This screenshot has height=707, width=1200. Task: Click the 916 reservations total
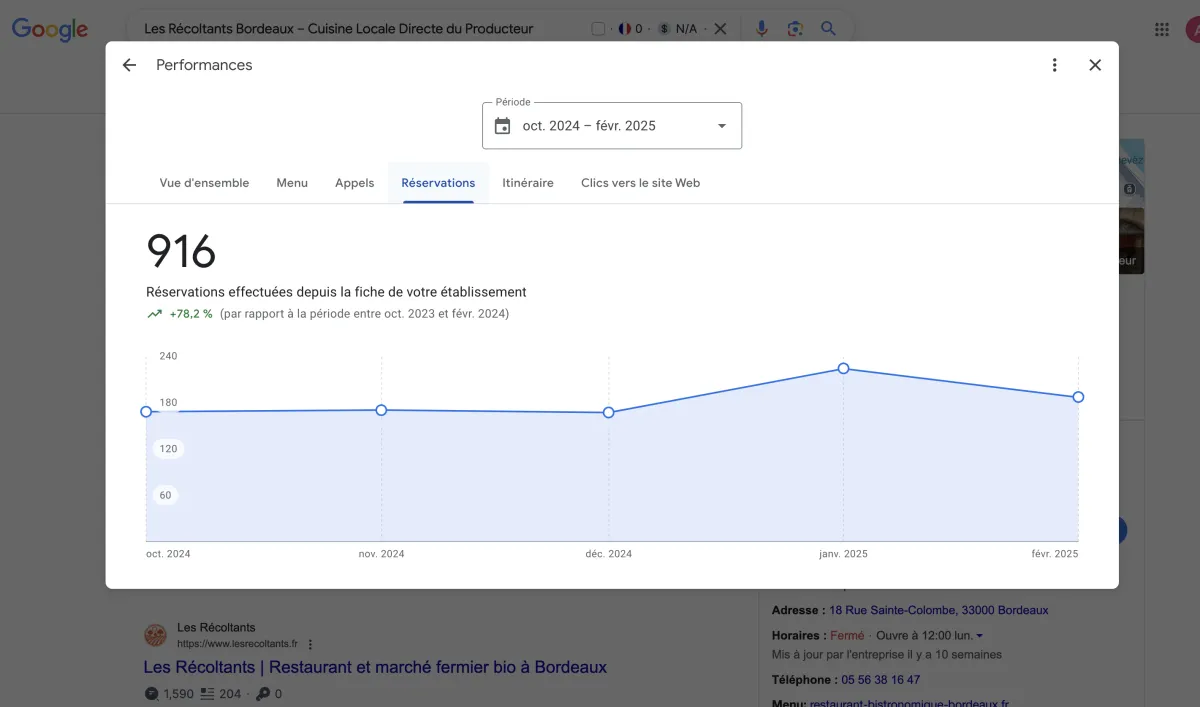coord(181,251)
